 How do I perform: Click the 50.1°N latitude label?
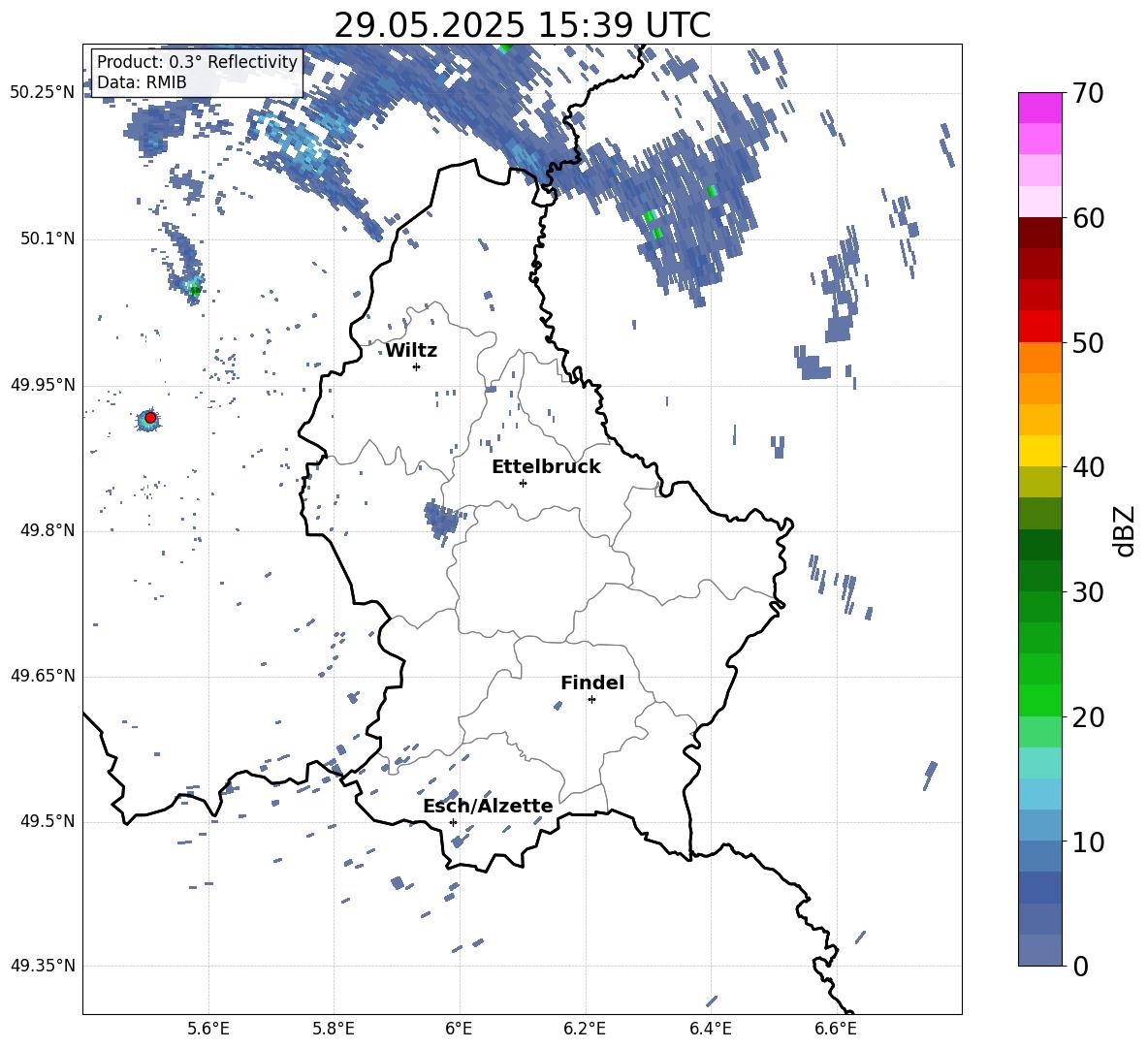48,239
